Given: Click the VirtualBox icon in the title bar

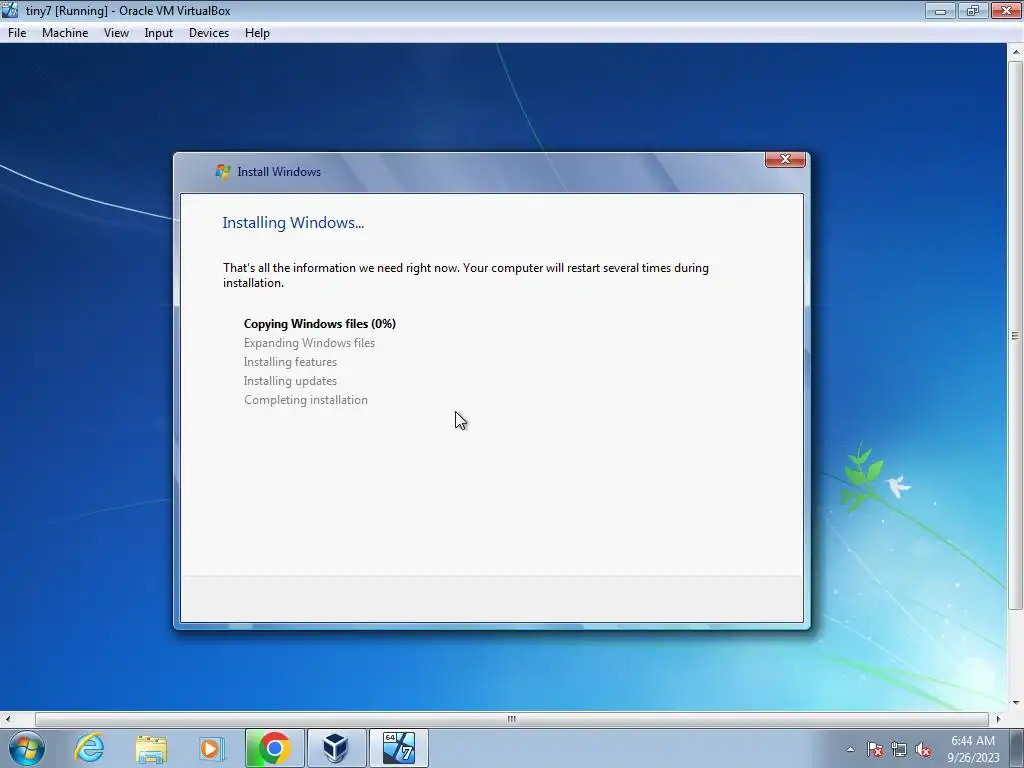Looking at the screenshot, I should [10, 10].
